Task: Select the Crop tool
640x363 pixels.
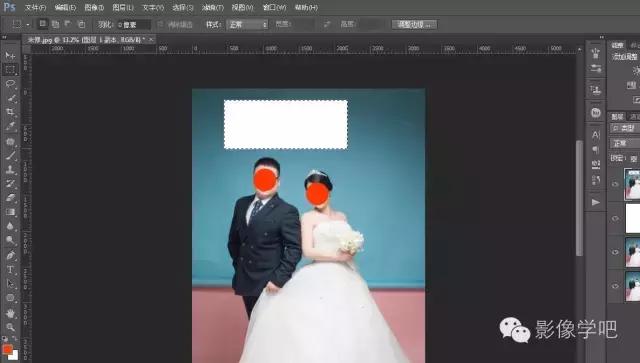Action: click(10, 112)
